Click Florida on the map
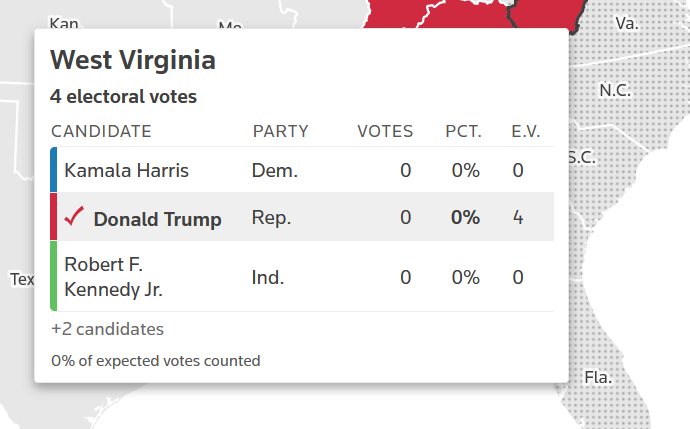Viewport: 690px width, 429px height. tap(598, 377)
